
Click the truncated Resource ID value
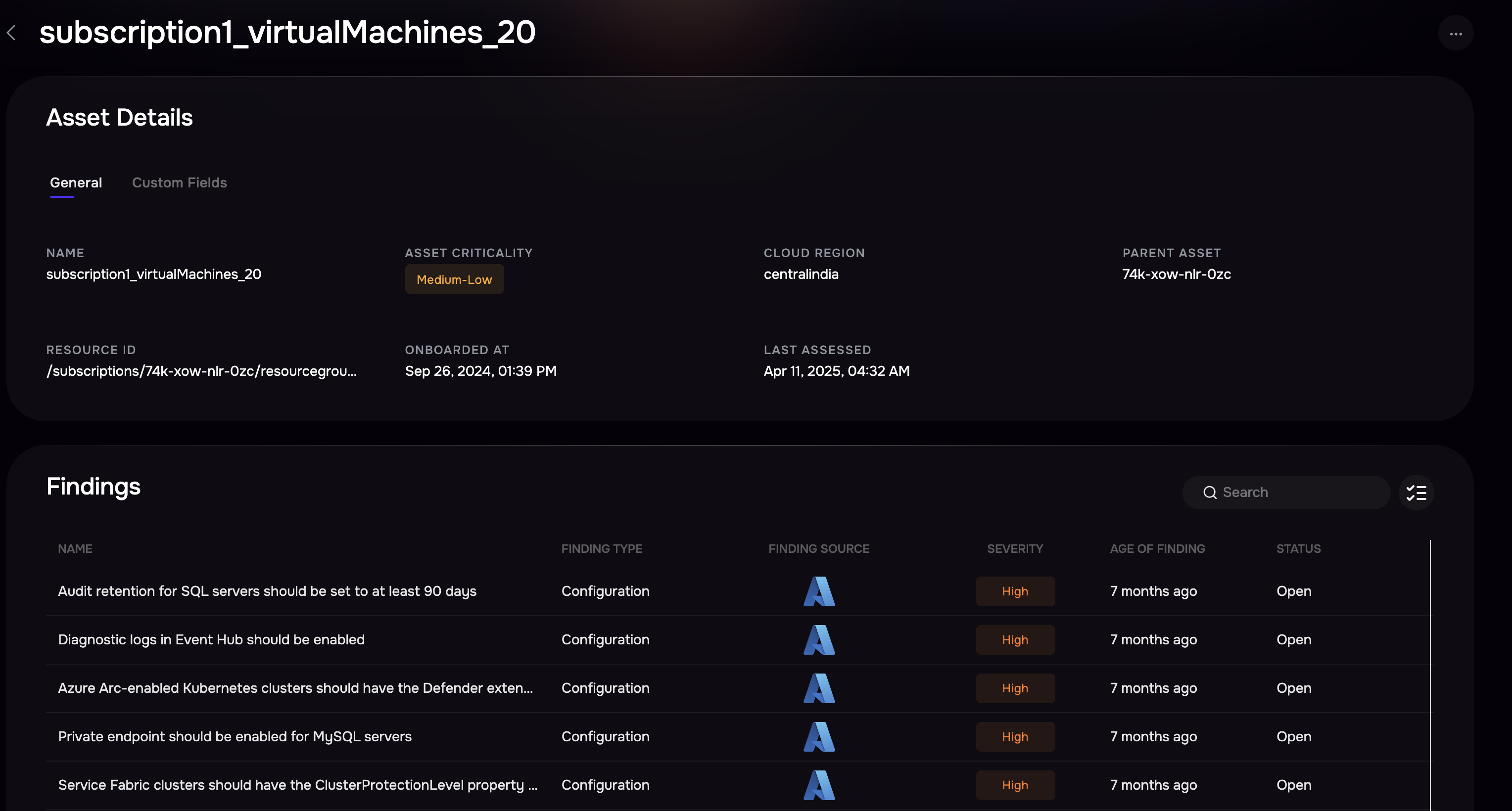[x=201, y=371]
